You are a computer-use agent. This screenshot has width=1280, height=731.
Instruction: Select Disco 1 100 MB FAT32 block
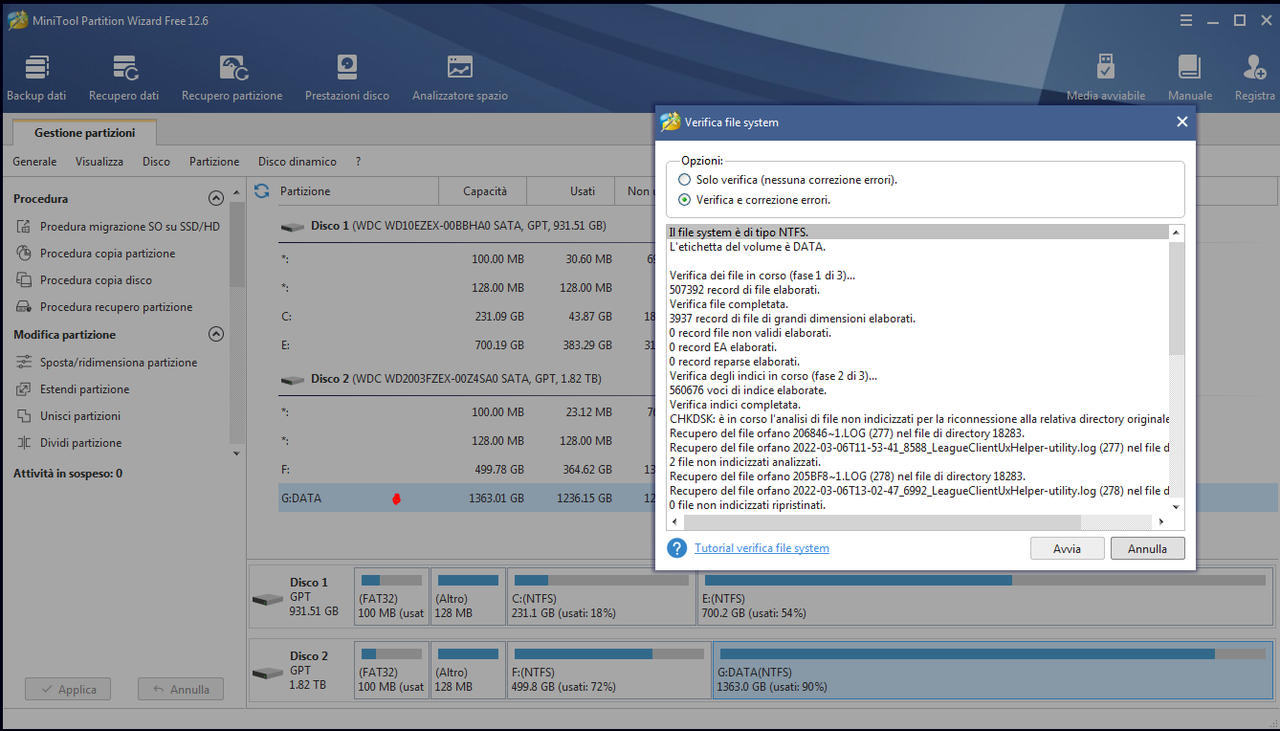(391, 596)
